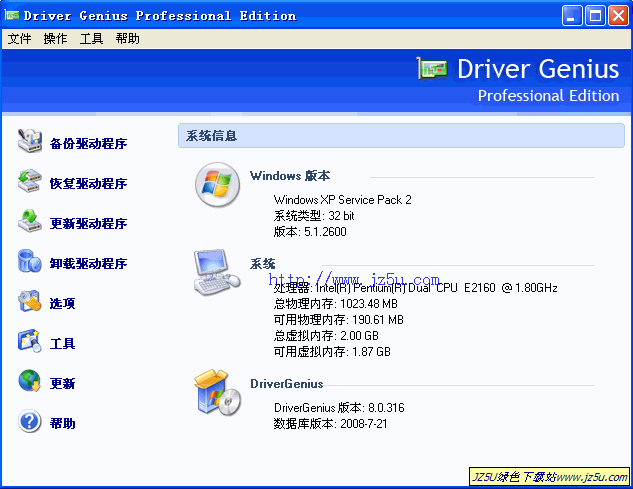Select 恢复驱动程序 in the sidebar
The width and height of the screenshot is (633, 489).
tap(88, 183)
